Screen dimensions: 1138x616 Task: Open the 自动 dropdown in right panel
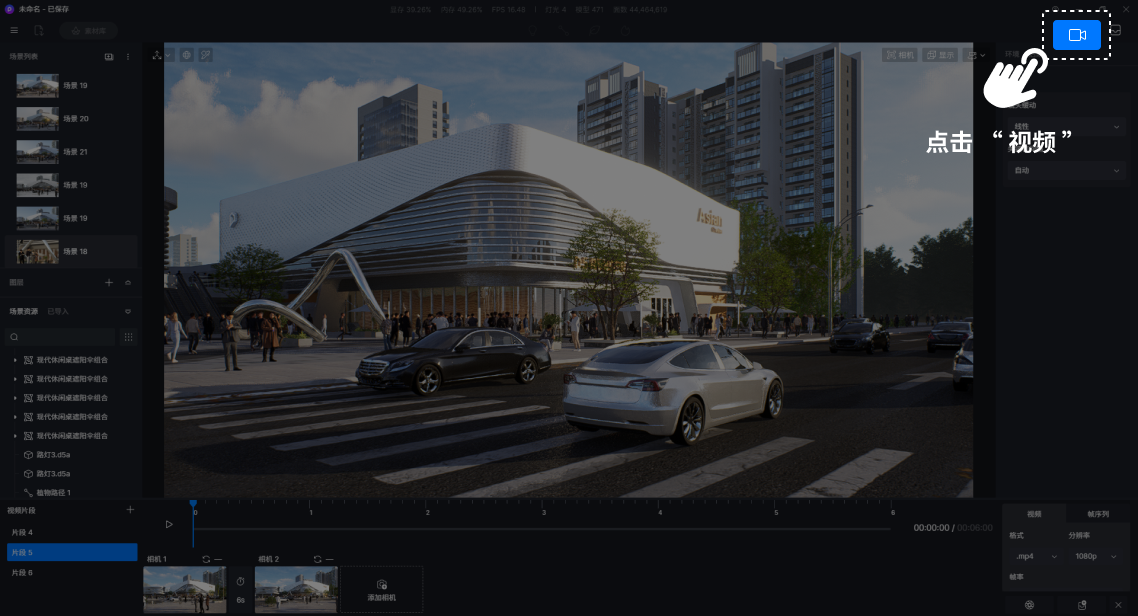click(x=1066, y=171)
